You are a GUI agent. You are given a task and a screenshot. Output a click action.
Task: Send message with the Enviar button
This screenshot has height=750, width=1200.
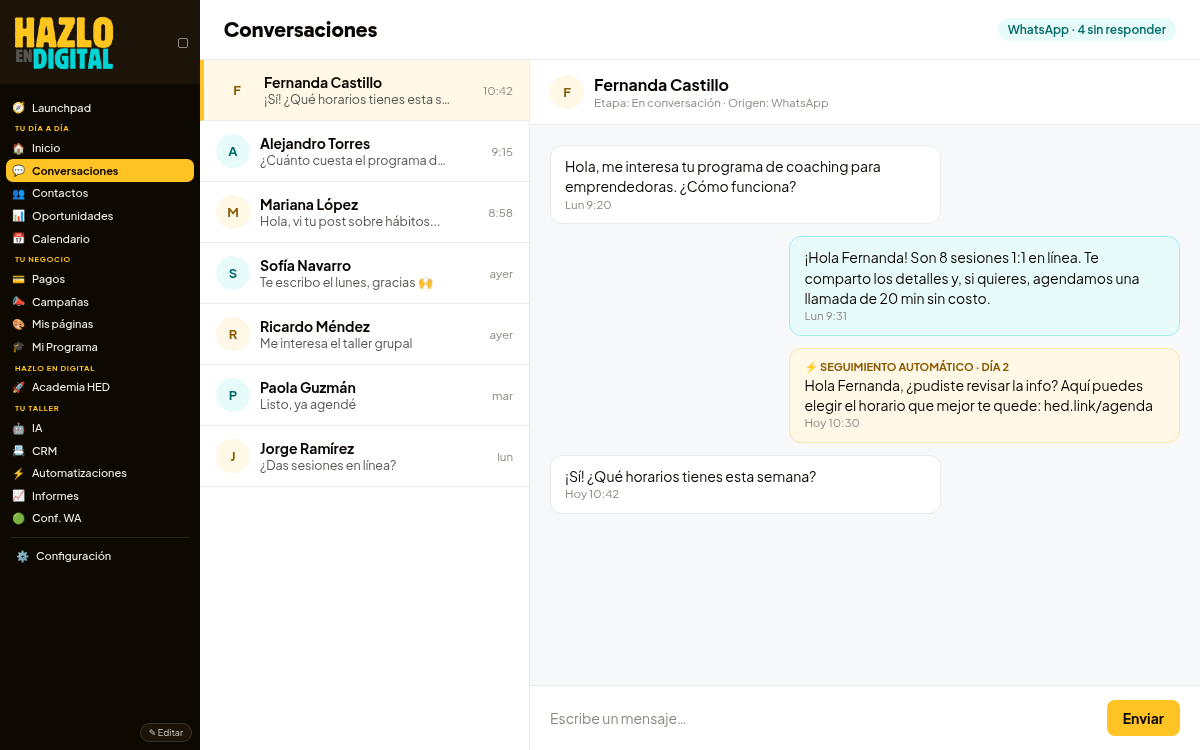[x=1143, y=718]
